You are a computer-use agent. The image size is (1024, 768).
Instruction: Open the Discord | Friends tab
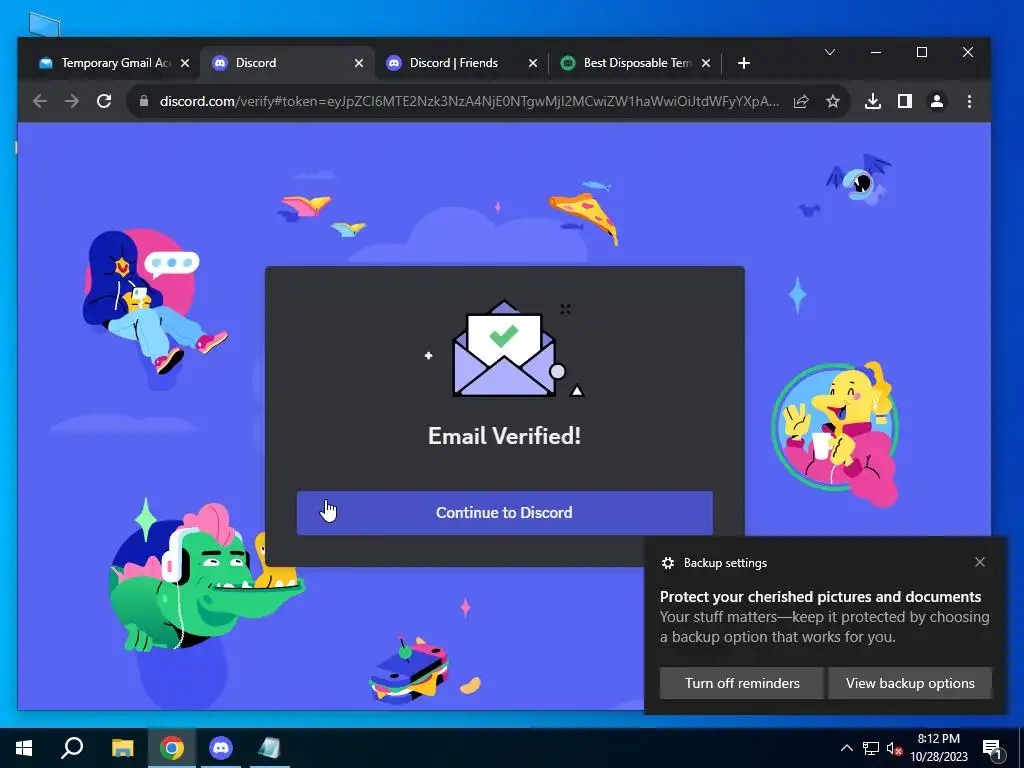462,63
